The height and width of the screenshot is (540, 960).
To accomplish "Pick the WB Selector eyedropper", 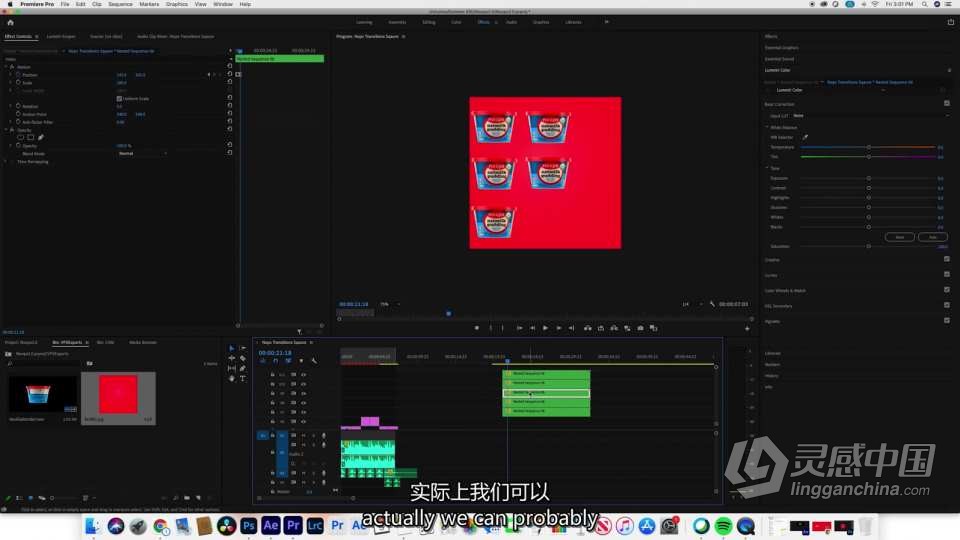I will click(805, 137).
